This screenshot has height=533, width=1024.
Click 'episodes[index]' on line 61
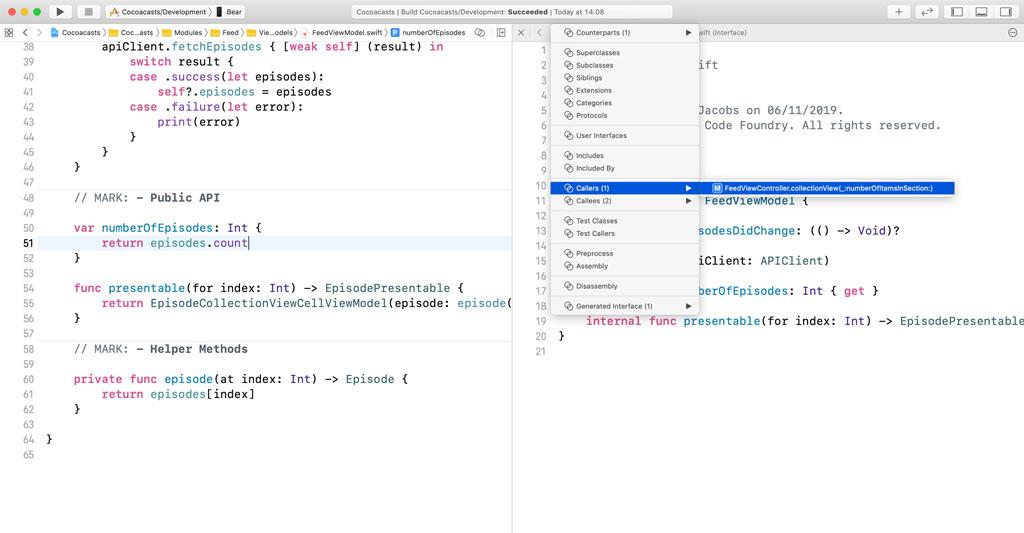click(x=202, y=394)
